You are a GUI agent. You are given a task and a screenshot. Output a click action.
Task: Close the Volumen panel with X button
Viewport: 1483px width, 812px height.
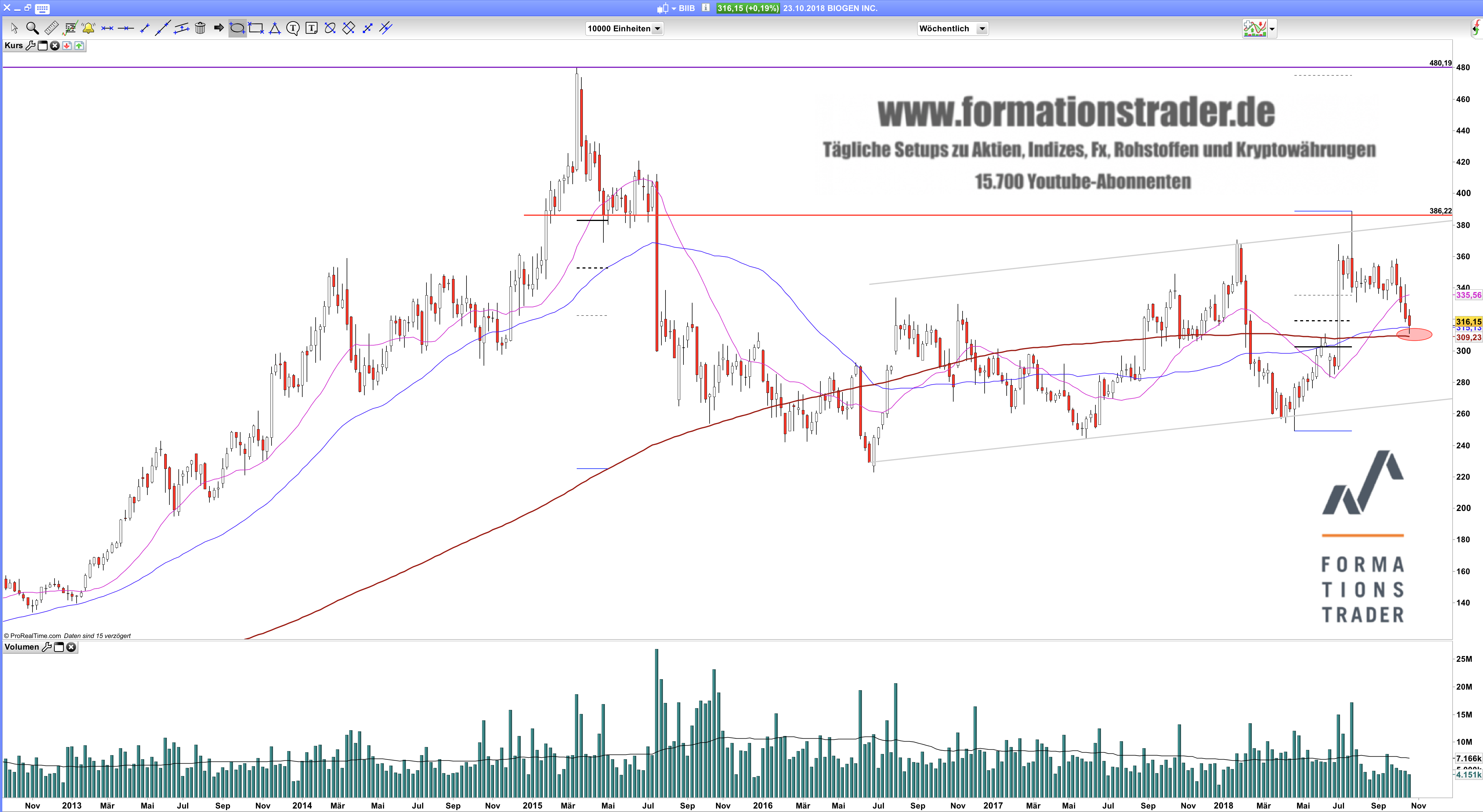(71, 647)
